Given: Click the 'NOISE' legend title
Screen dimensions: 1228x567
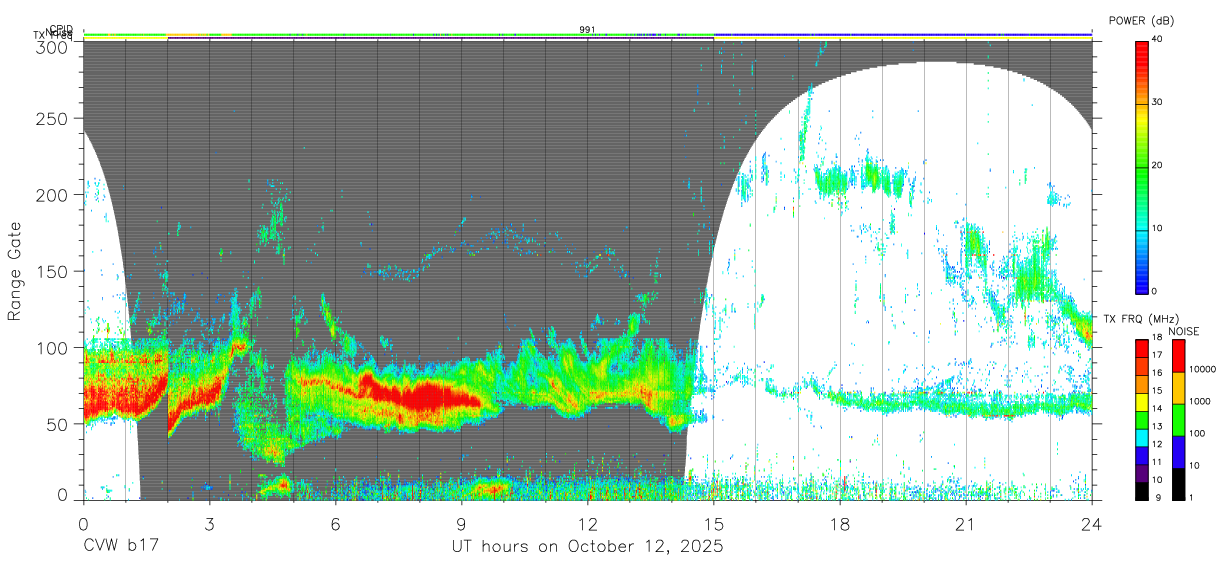Looking at the screenshot, I should coord(1183,331).
